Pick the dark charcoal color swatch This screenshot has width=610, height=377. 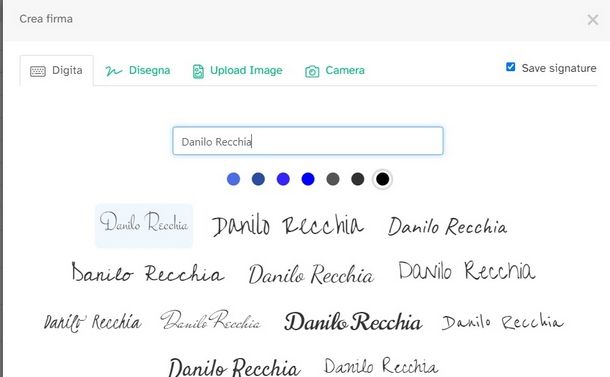[x=358, y=179]
